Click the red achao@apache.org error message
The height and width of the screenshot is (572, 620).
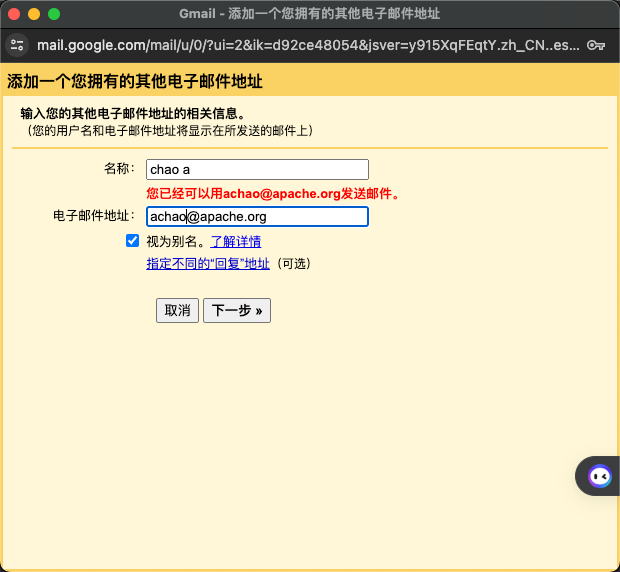(x=273, y=193)
